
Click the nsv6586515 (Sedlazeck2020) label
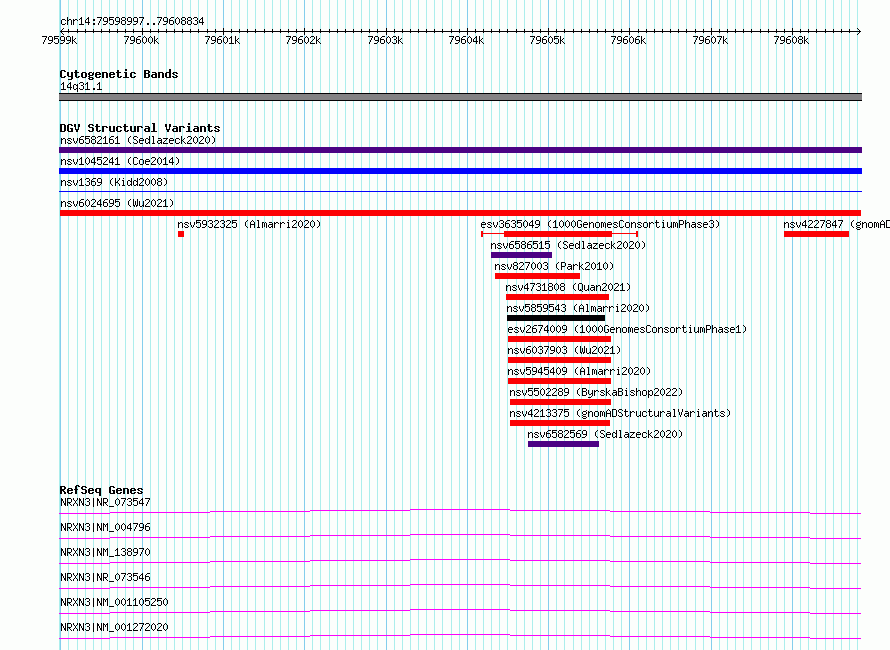tap(568, 245)
